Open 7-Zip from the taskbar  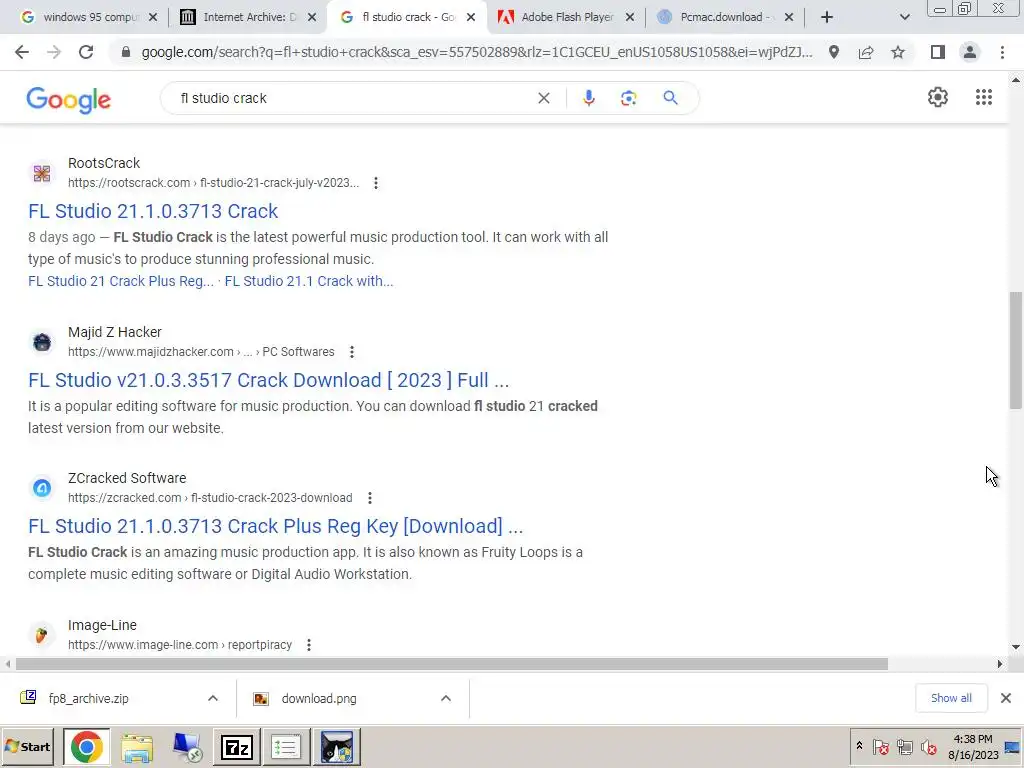[236, 746]
